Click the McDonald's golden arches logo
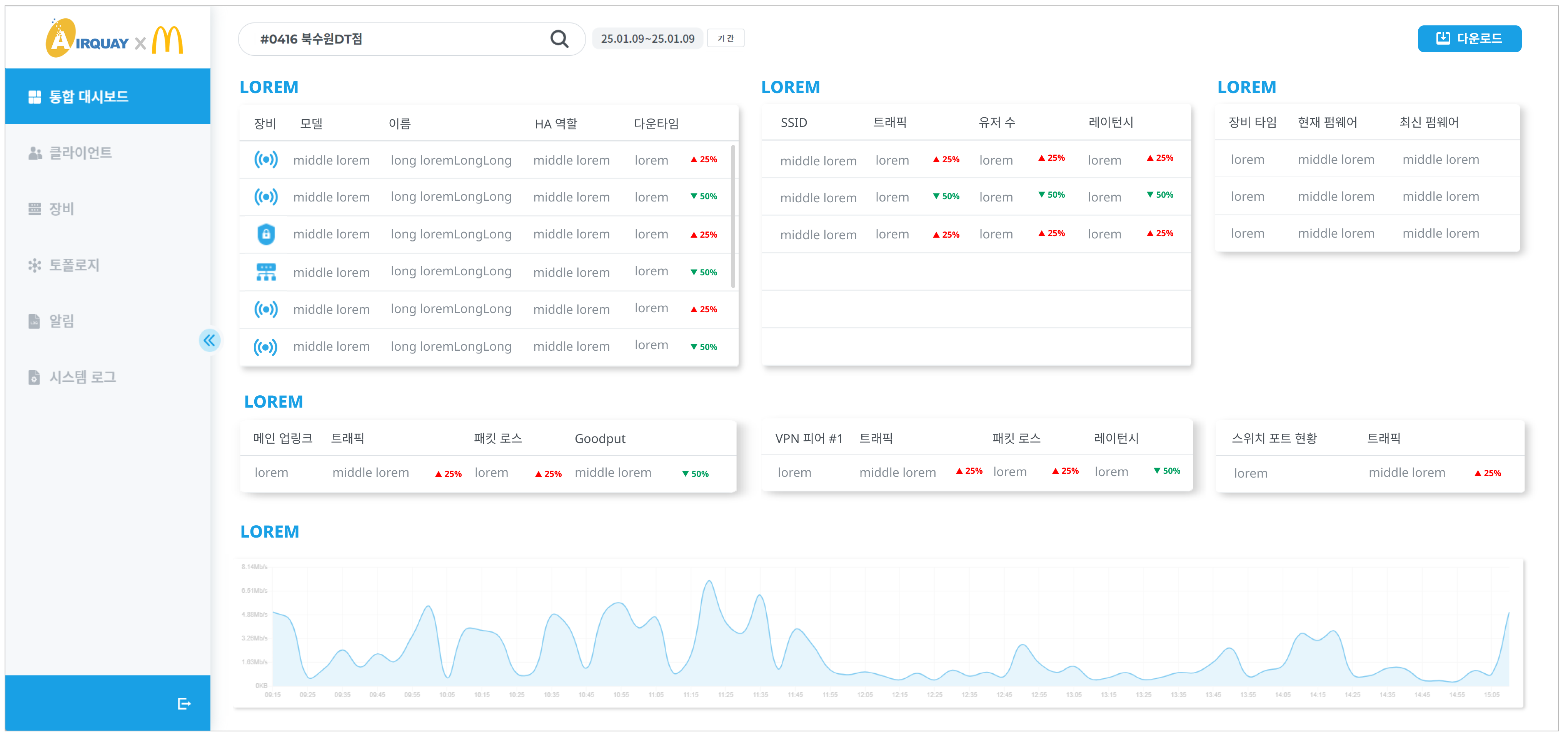 (x=167, y=40)
